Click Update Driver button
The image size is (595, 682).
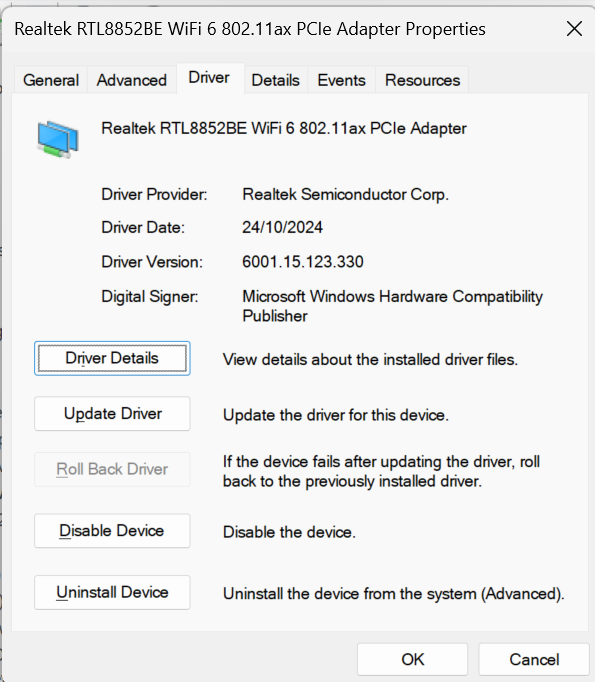pyautogui.click(x=112, y=414)
